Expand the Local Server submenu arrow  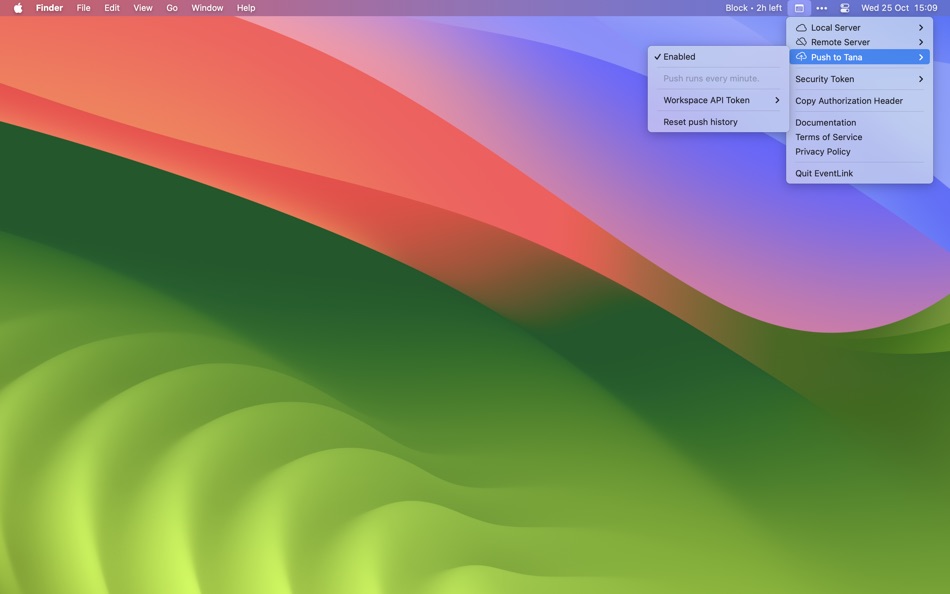point(920,28)
